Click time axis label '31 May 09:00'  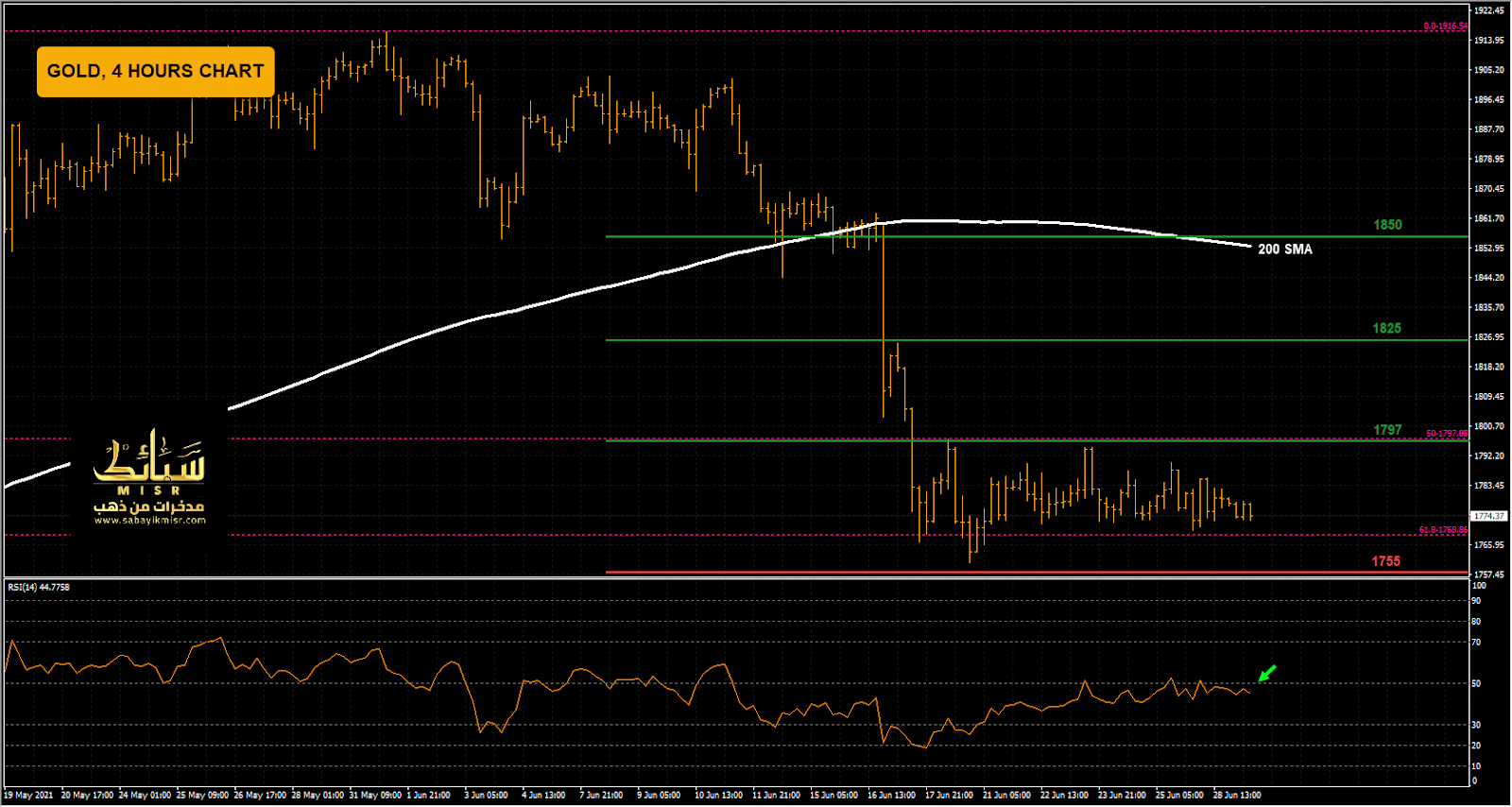point(375,796)
